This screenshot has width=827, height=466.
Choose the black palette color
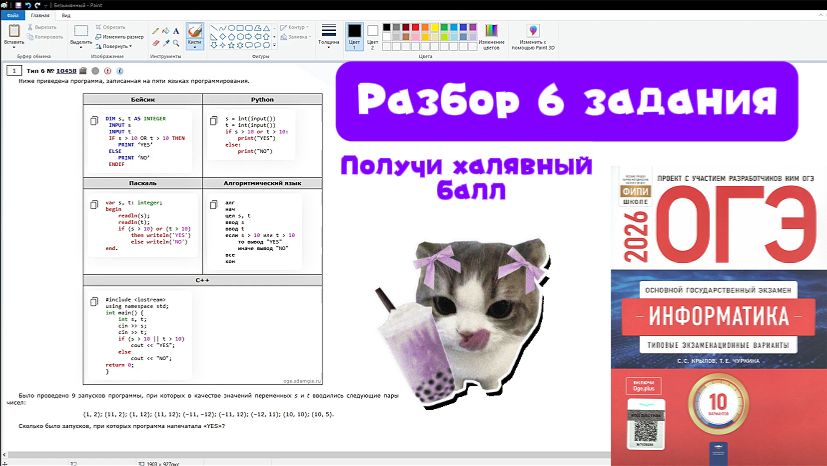click(387, 27)
